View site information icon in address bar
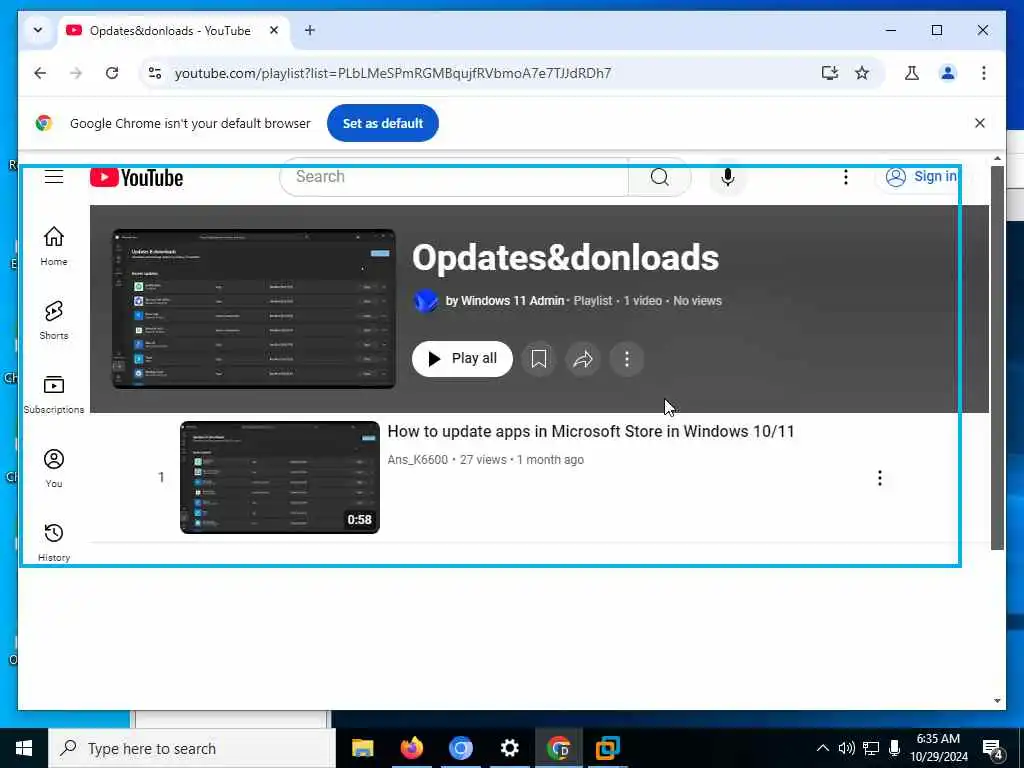This screenshot has width=1024, height=768. [155, 72]
